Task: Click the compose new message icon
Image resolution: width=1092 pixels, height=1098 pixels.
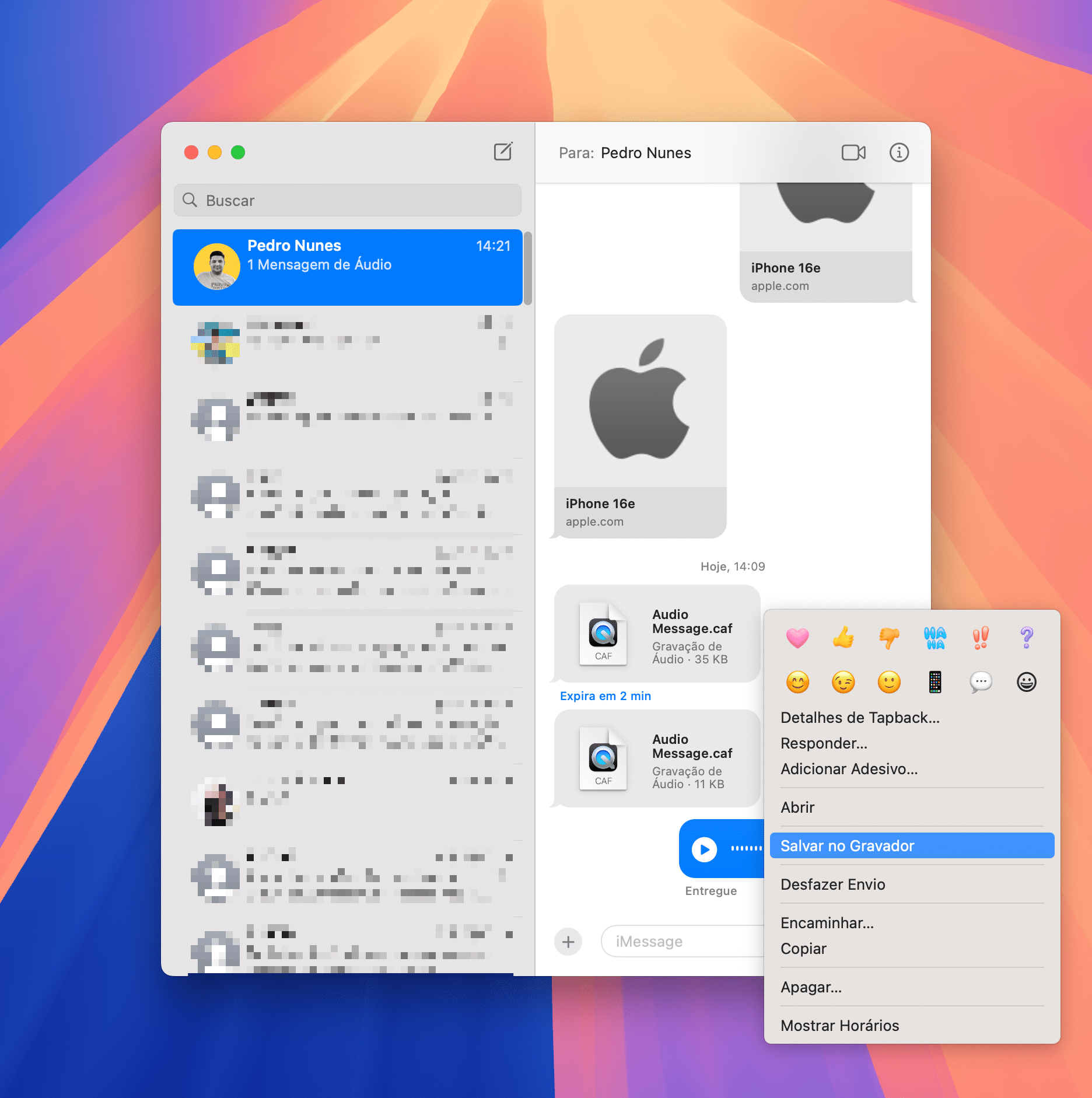Action: pos(503,152)
